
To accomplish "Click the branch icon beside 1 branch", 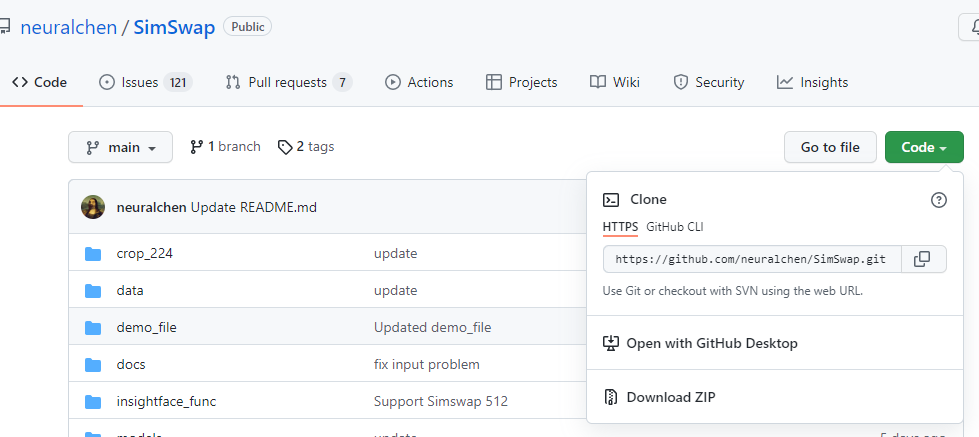I will [197, 147].
